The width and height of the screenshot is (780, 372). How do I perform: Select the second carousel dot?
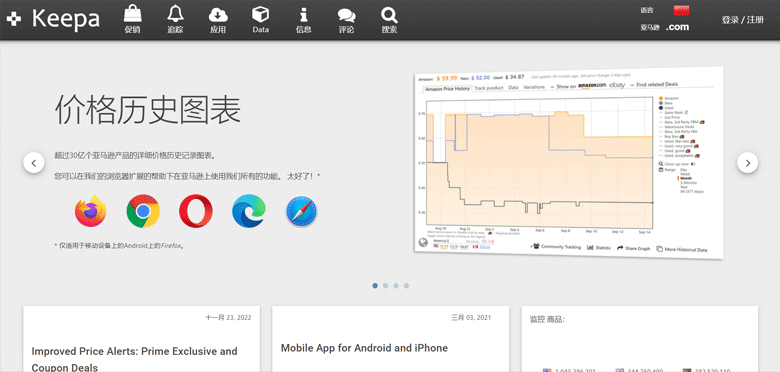click(386, 285)
